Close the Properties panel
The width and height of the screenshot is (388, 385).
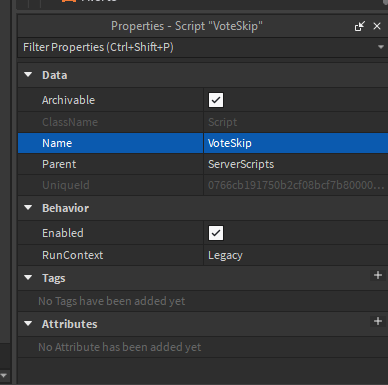click(377, 26)
